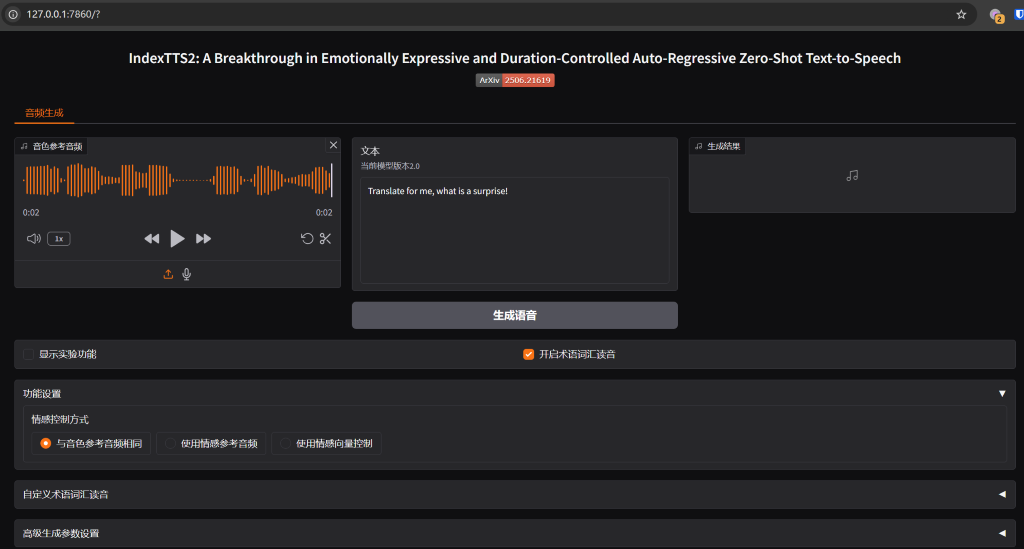Screen dimensions: 1024x549
Task: Remove reference audio with the X icon
Action: tap(333, 145)
